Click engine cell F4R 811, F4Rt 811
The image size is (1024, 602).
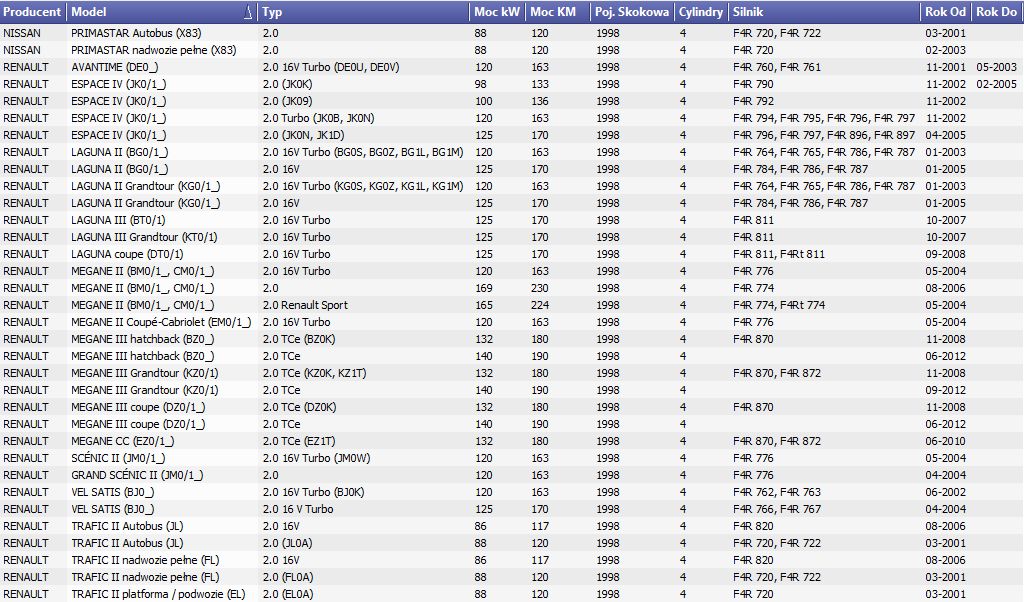click(x=778, y=253)
